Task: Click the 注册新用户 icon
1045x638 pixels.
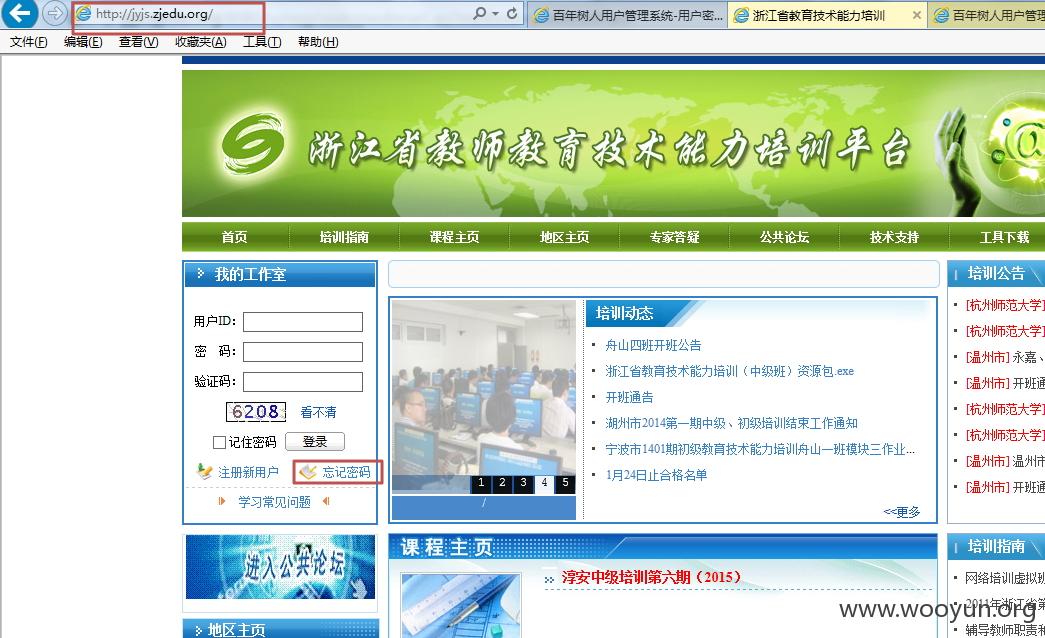Action: 204,471
